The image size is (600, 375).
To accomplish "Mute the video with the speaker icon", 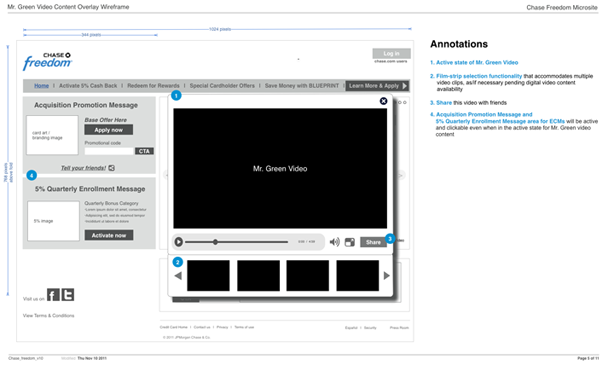I will coord(334,242).
